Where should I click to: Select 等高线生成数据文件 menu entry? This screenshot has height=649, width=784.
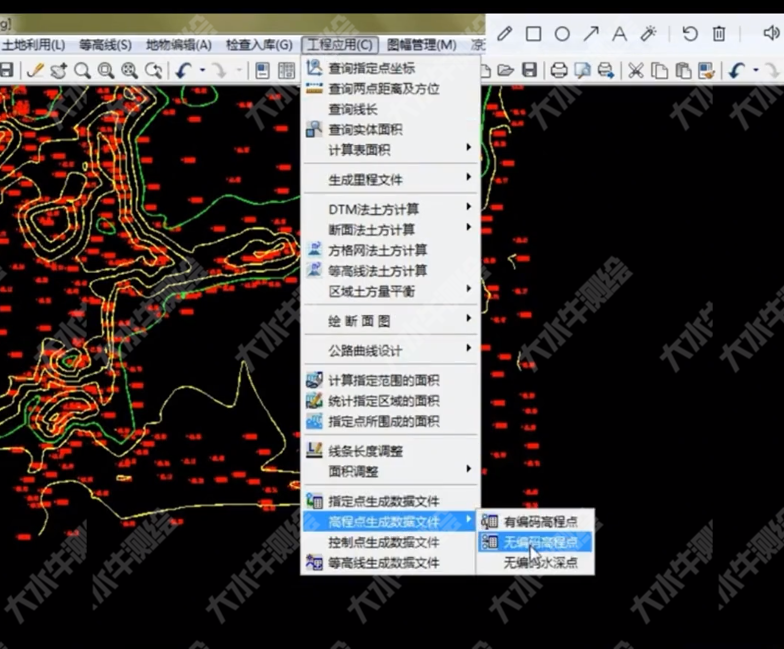tap(383, 563)
